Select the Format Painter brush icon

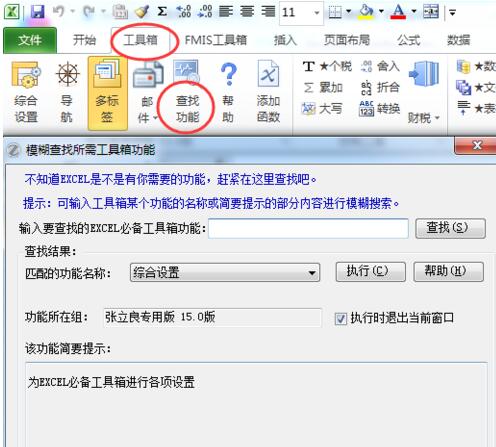point(142,12)
